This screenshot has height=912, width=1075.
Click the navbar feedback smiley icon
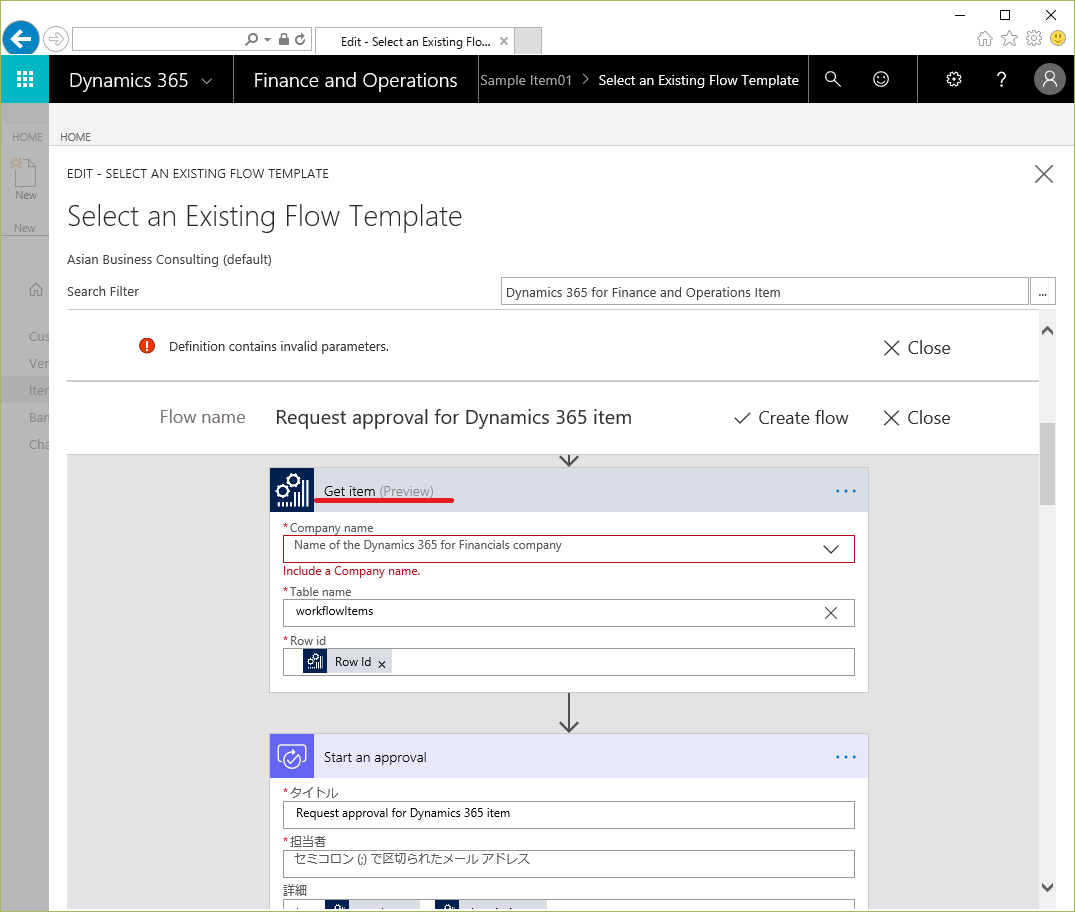point(881,80)
